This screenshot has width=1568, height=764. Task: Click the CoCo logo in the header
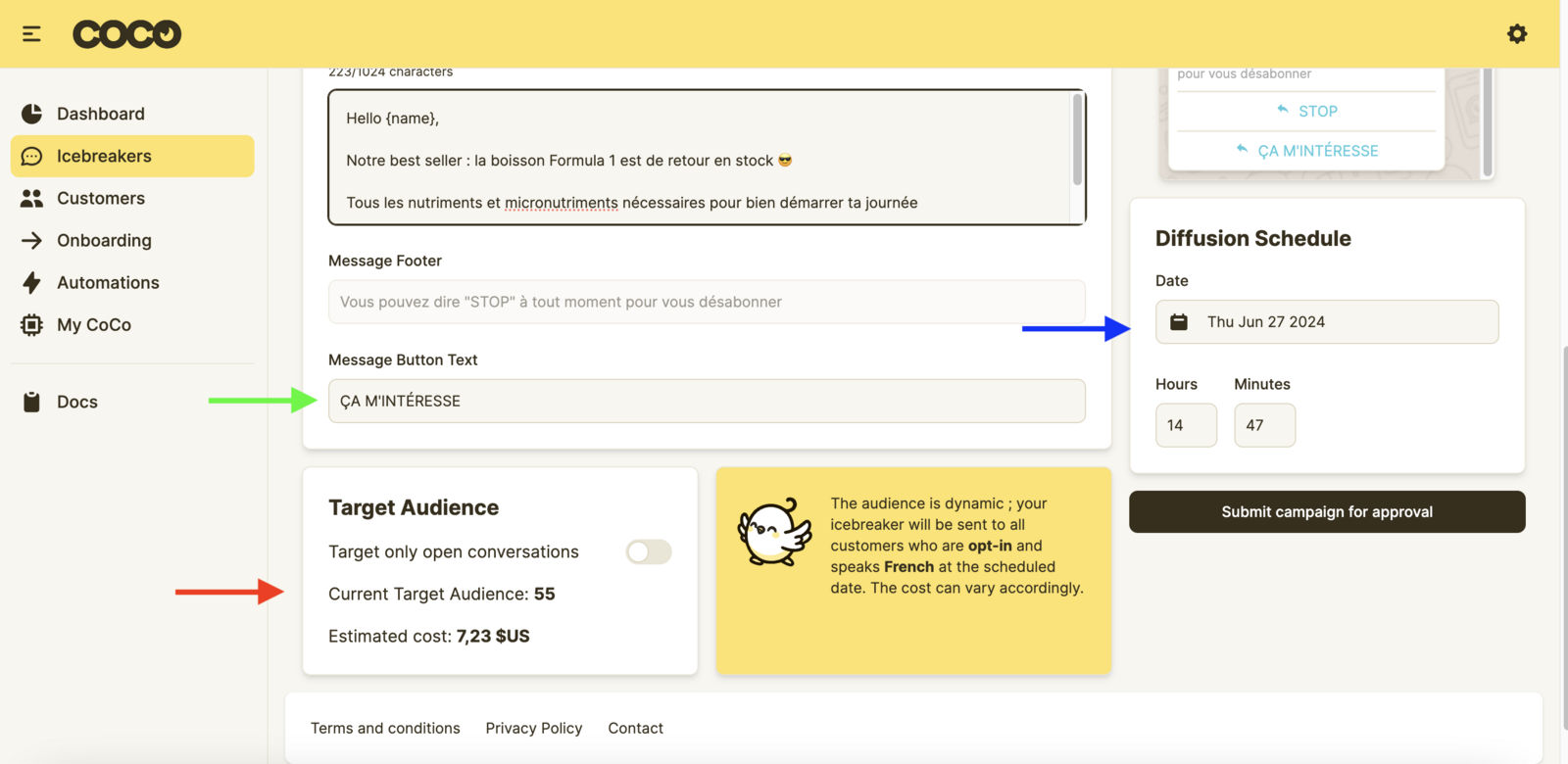(126, 34)
